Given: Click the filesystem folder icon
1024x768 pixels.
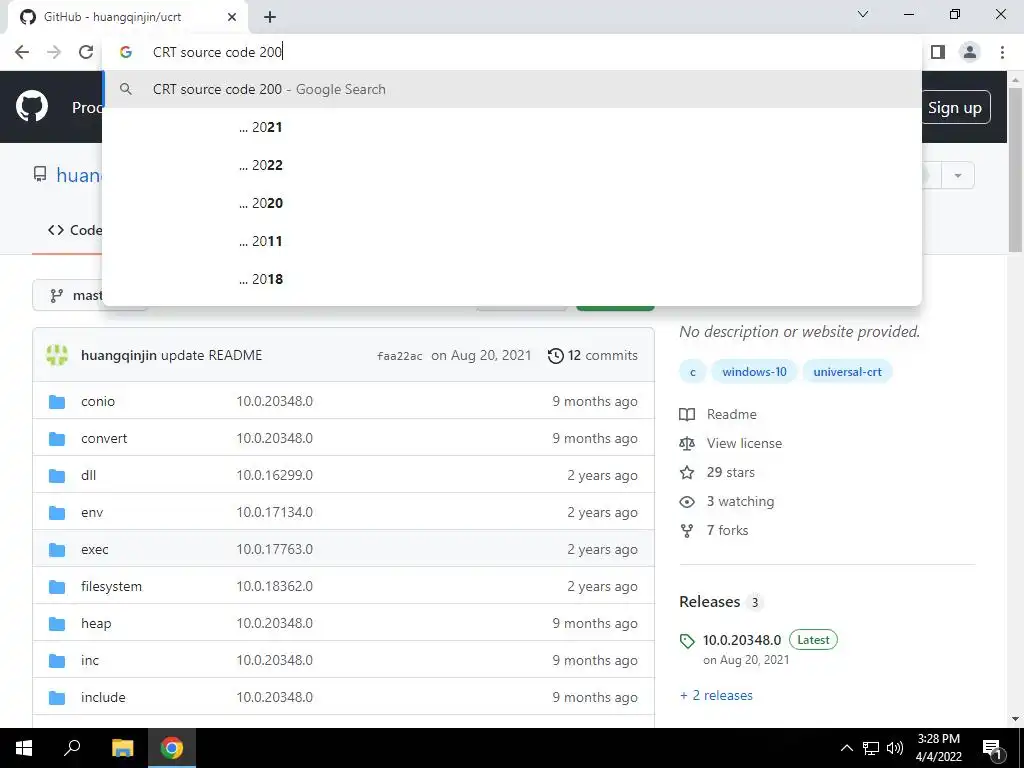Looking at the screenshot, I should [x=57, y=586].
